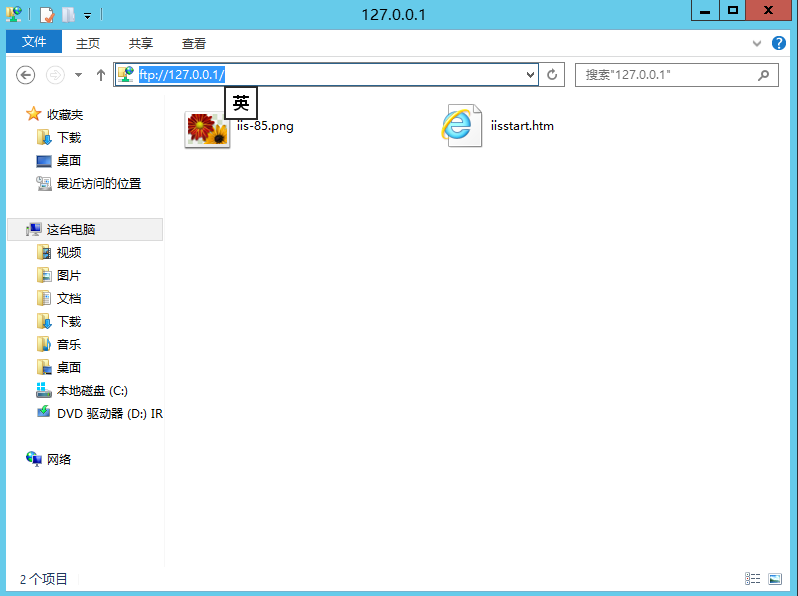Open 网络 in the navigation pane
This screenshot has height=596, width=798.
(59, 459)
